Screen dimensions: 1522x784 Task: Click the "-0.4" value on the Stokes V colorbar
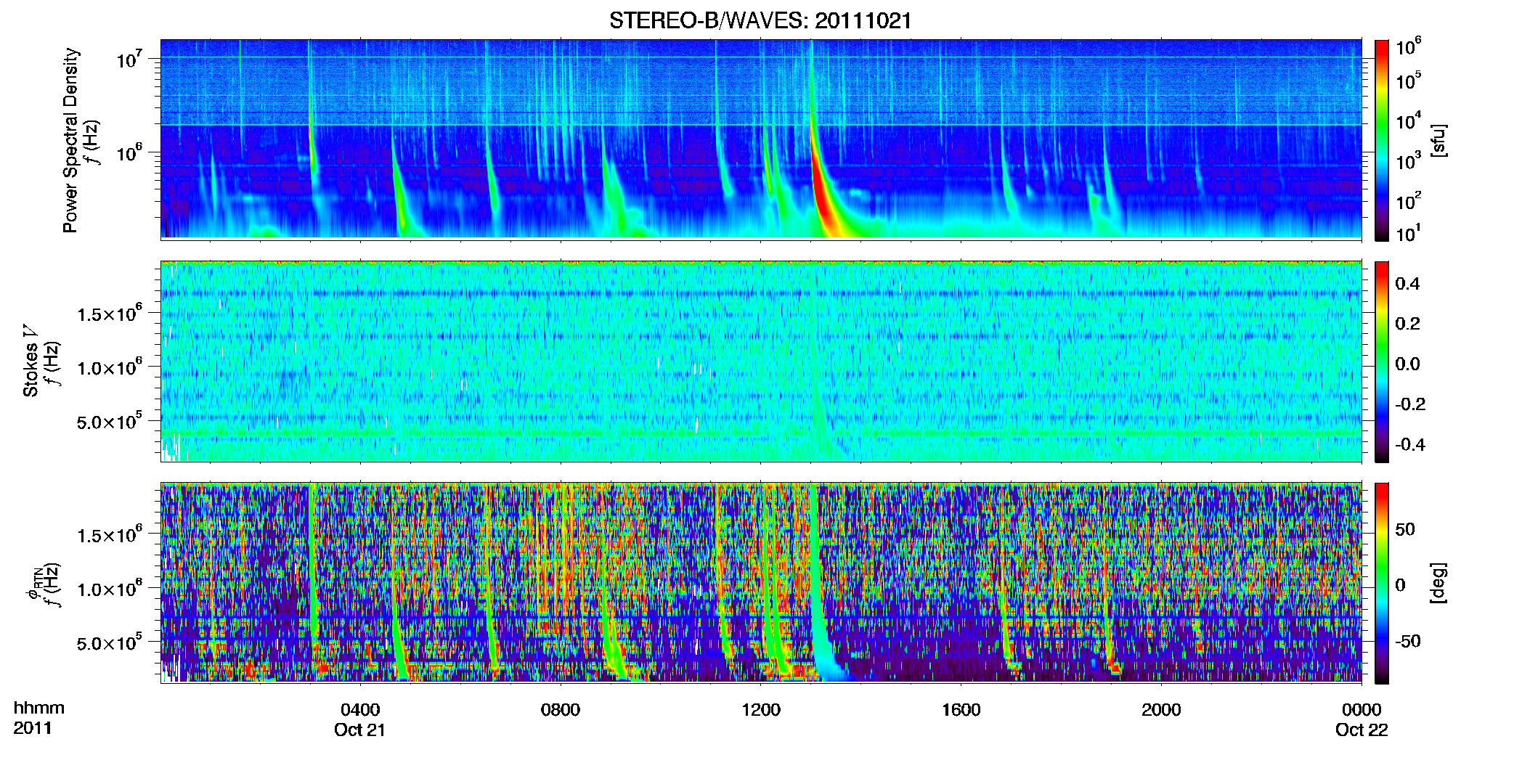pyautogui.click(x=1410, y=444)
